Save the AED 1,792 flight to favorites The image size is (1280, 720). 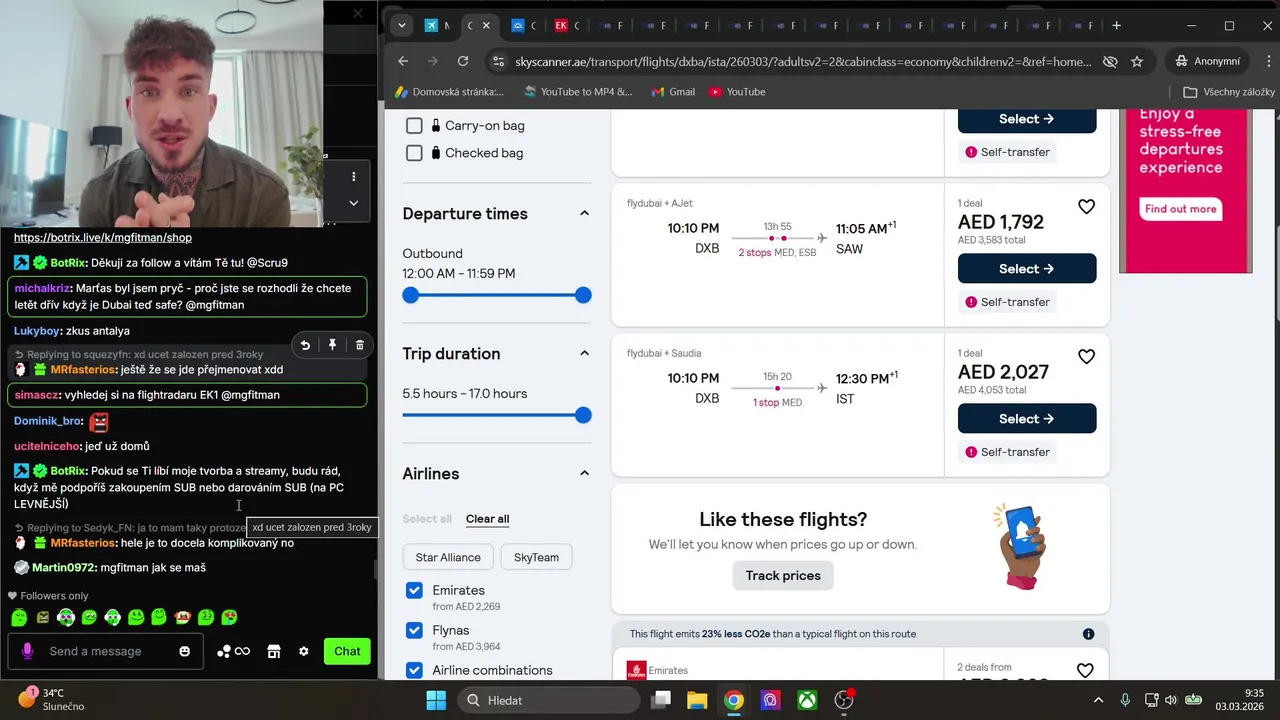click(x=1086, y=206)
